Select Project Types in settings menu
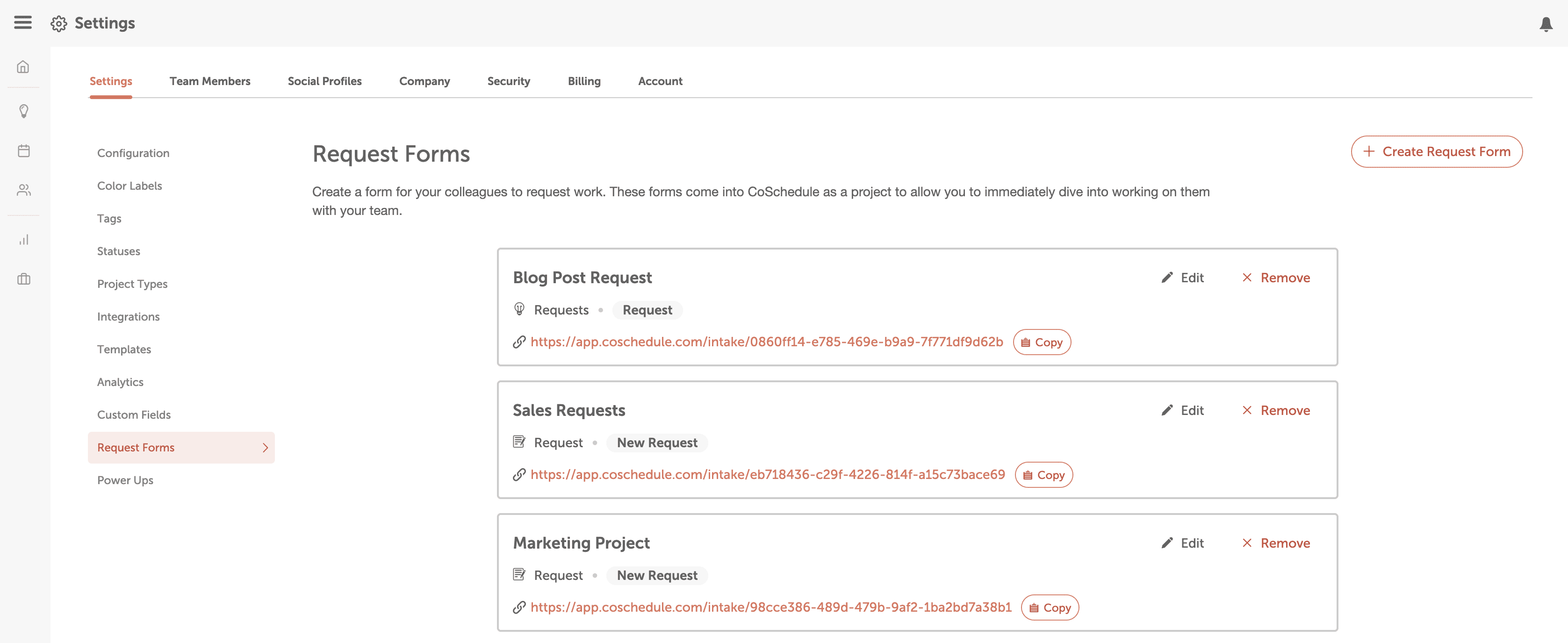1568x643 pixels. 132,284
